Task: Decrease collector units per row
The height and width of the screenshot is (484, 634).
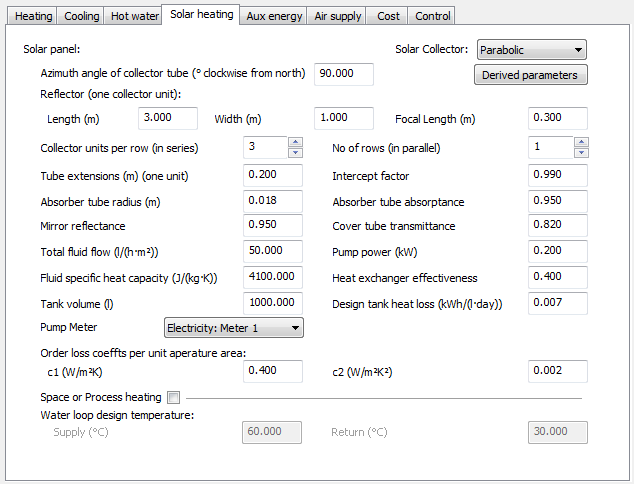Action: pos(295,153)
